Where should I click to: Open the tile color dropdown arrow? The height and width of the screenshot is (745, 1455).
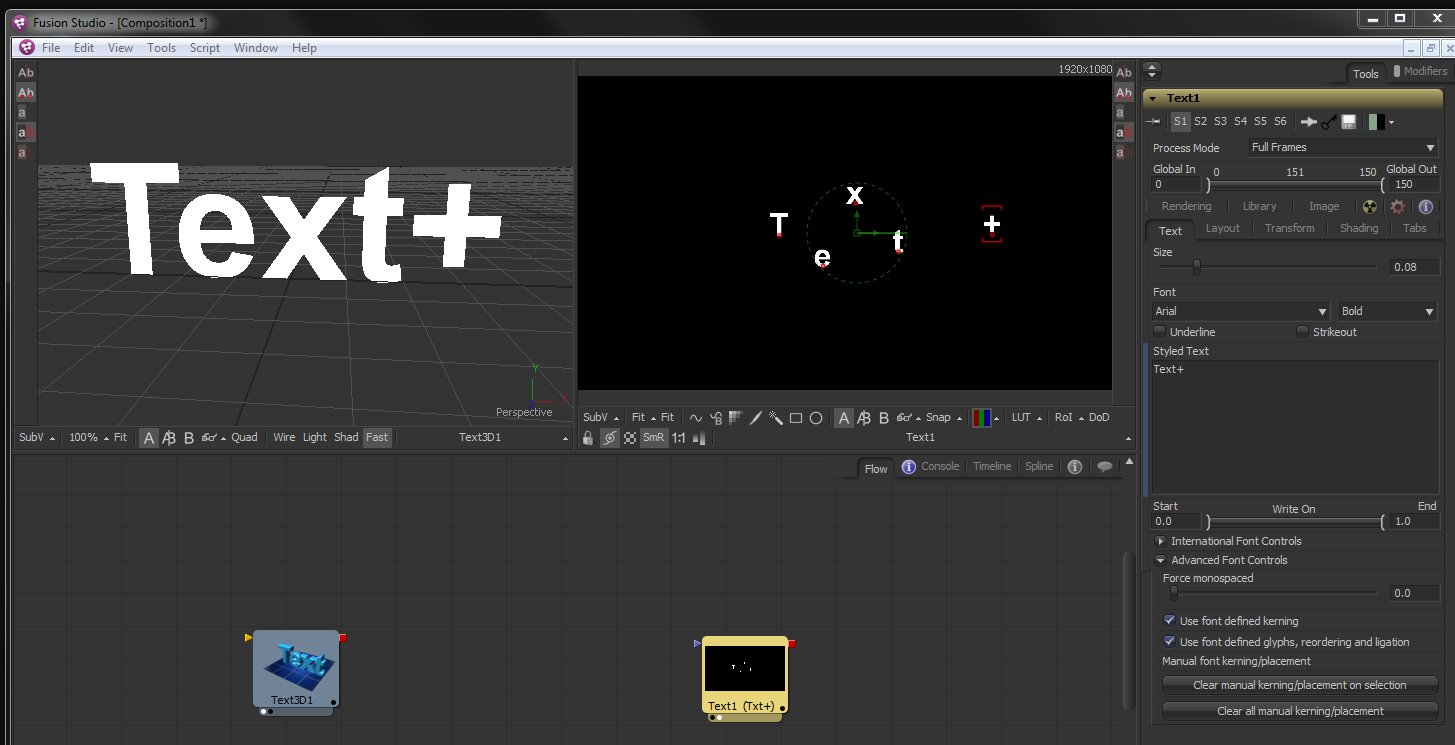[x=1391, y=123]
